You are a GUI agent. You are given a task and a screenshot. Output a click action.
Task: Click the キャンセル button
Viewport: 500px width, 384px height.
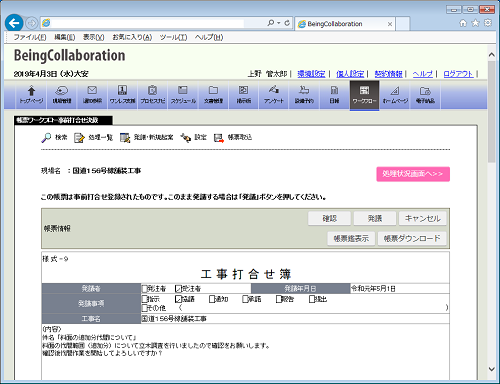click(x=423, y=218)
